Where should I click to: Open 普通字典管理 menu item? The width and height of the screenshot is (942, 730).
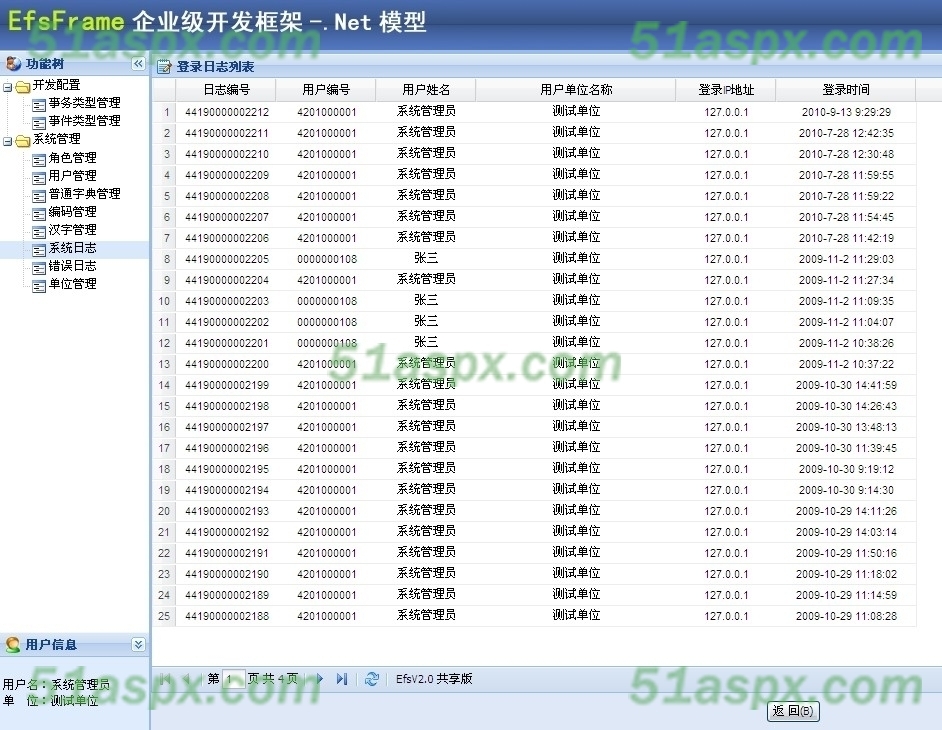coord(85,193)
